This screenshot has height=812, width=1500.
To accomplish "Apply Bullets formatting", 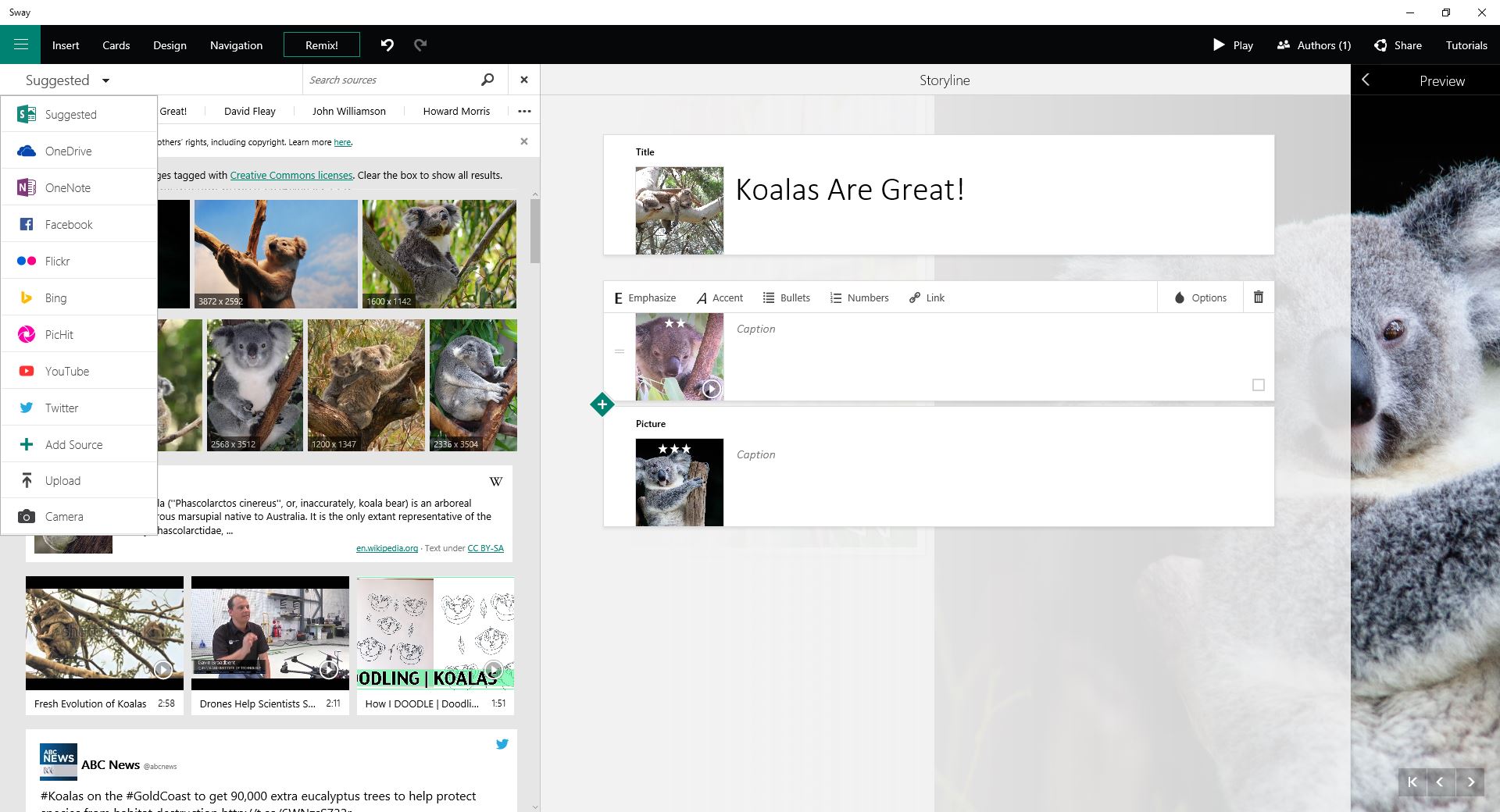I will pyautogui.click(x=787, y=297).
